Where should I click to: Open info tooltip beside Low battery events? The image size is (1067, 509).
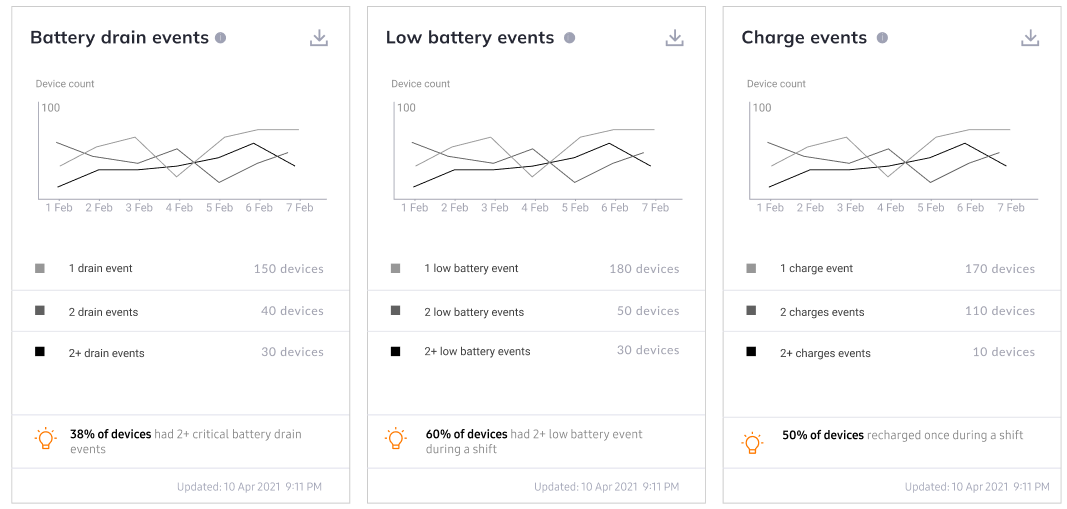570,38
